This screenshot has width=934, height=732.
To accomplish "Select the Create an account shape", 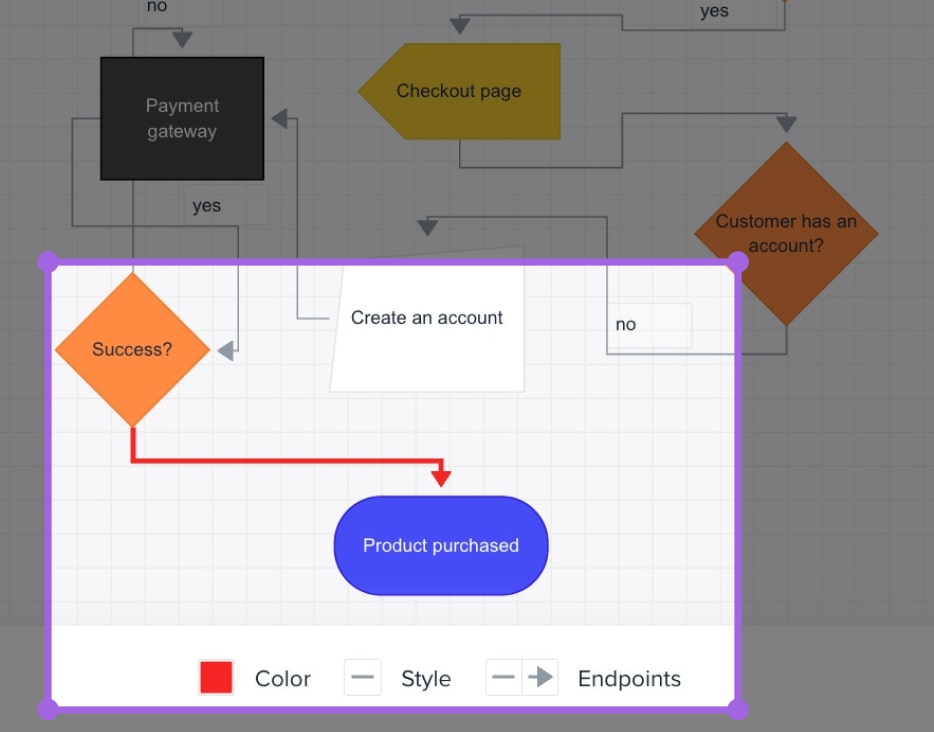I will [428, 330].
